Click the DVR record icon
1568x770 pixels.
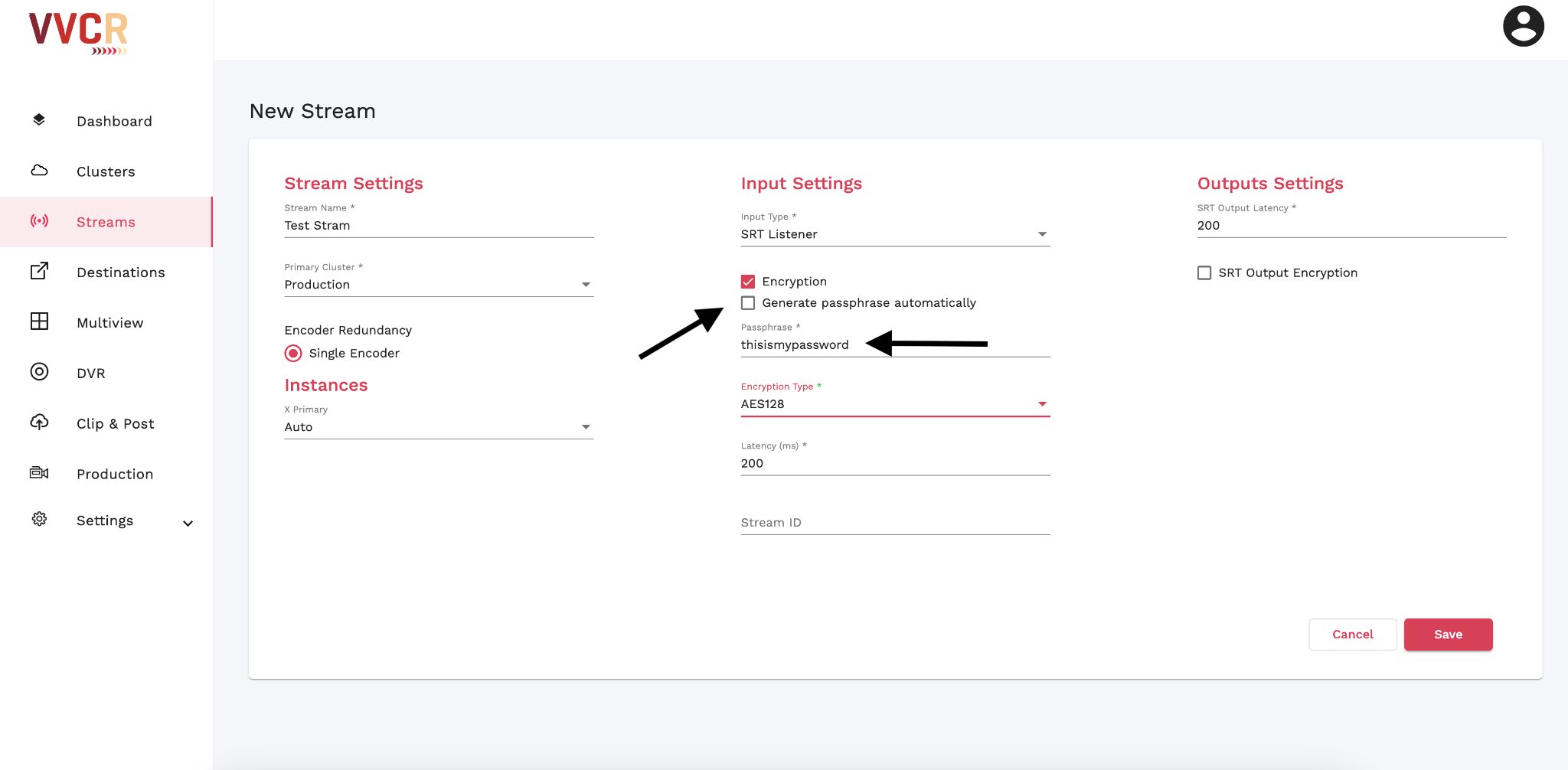coord(39,372)
